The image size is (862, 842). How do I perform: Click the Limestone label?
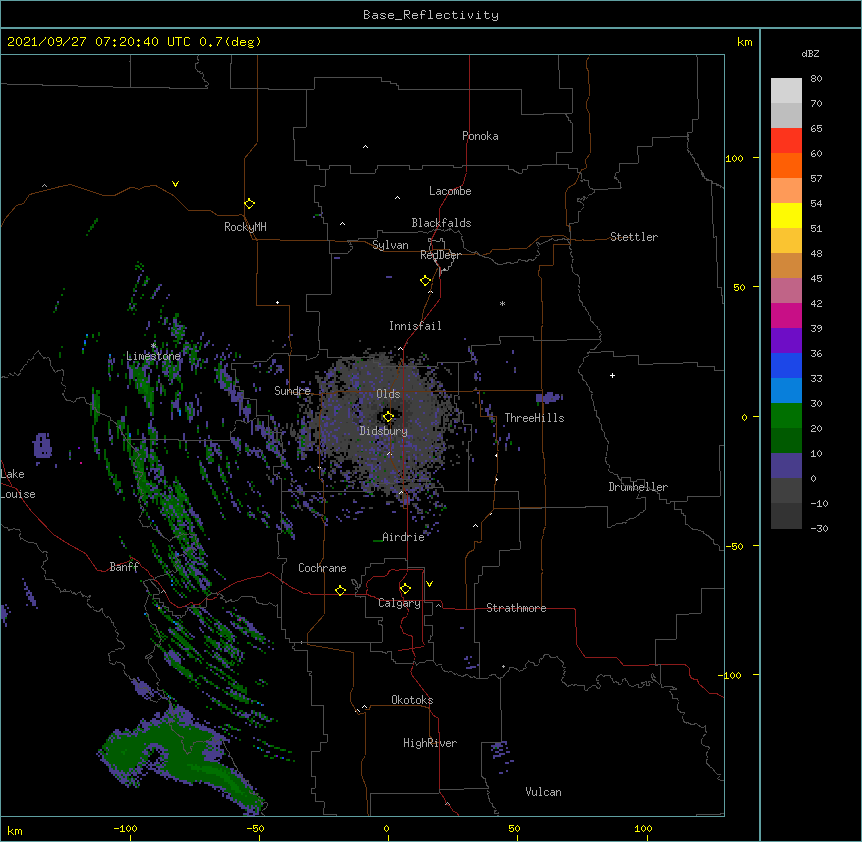[153, 356]
